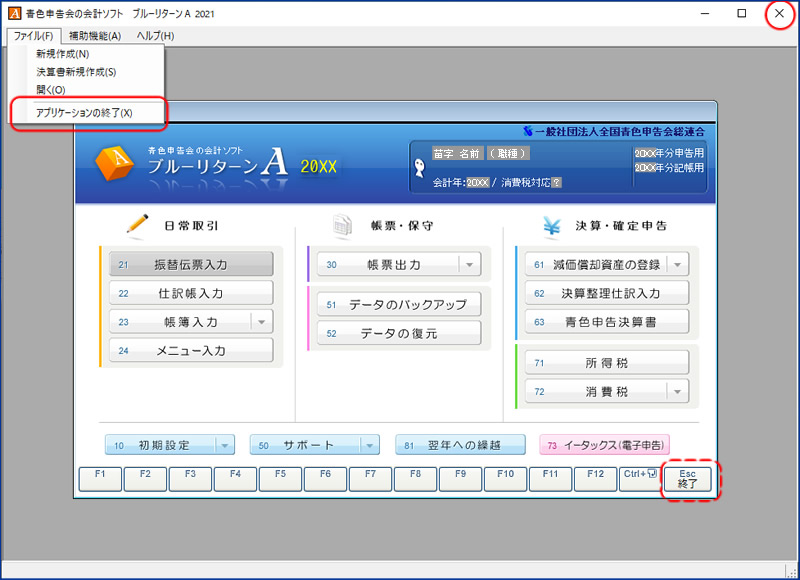Viewport: 800px width, 580px height.
Task: Choose 新規作成(N) in the File menu
Action: 62,54
